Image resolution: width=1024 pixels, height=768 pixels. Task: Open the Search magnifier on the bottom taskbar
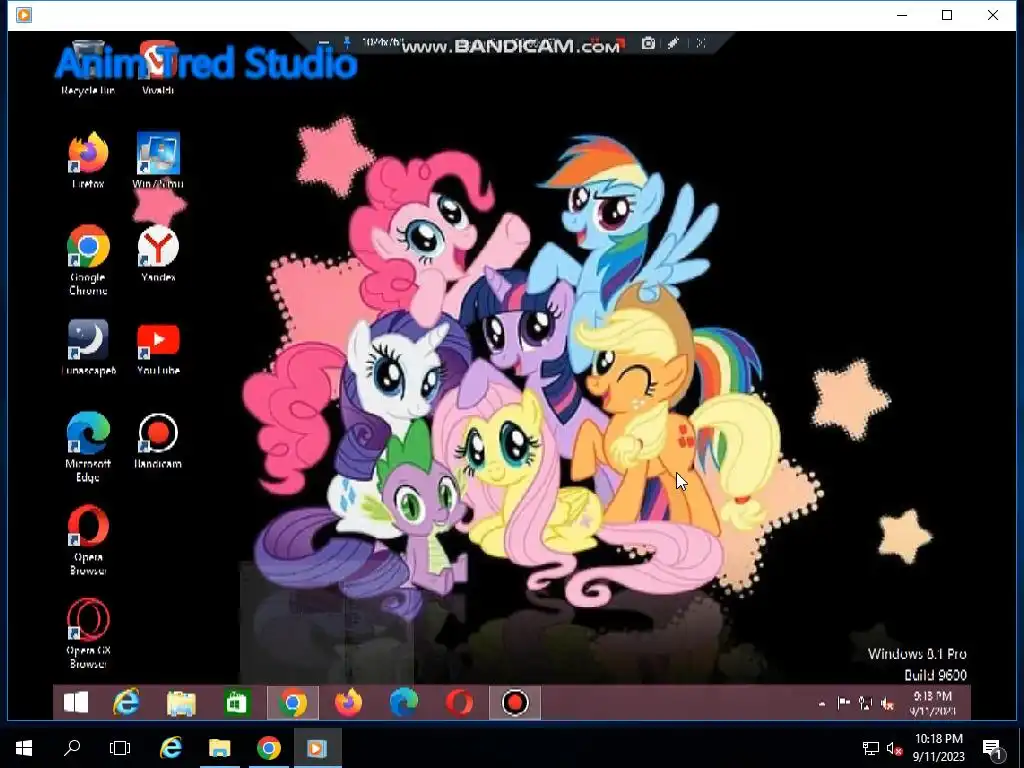click(x=72, y=748)
